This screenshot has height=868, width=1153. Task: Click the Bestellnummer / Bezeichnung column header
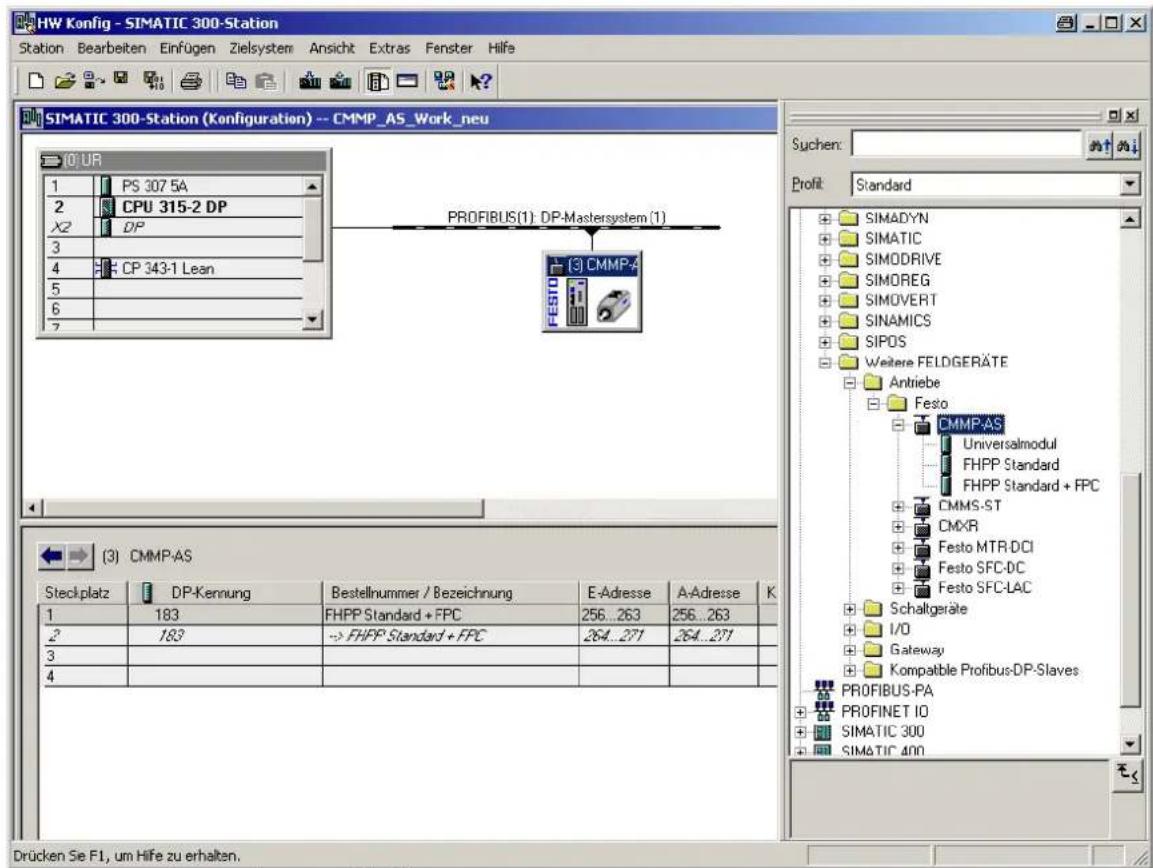pyautogui.click(x=450, y=593)
